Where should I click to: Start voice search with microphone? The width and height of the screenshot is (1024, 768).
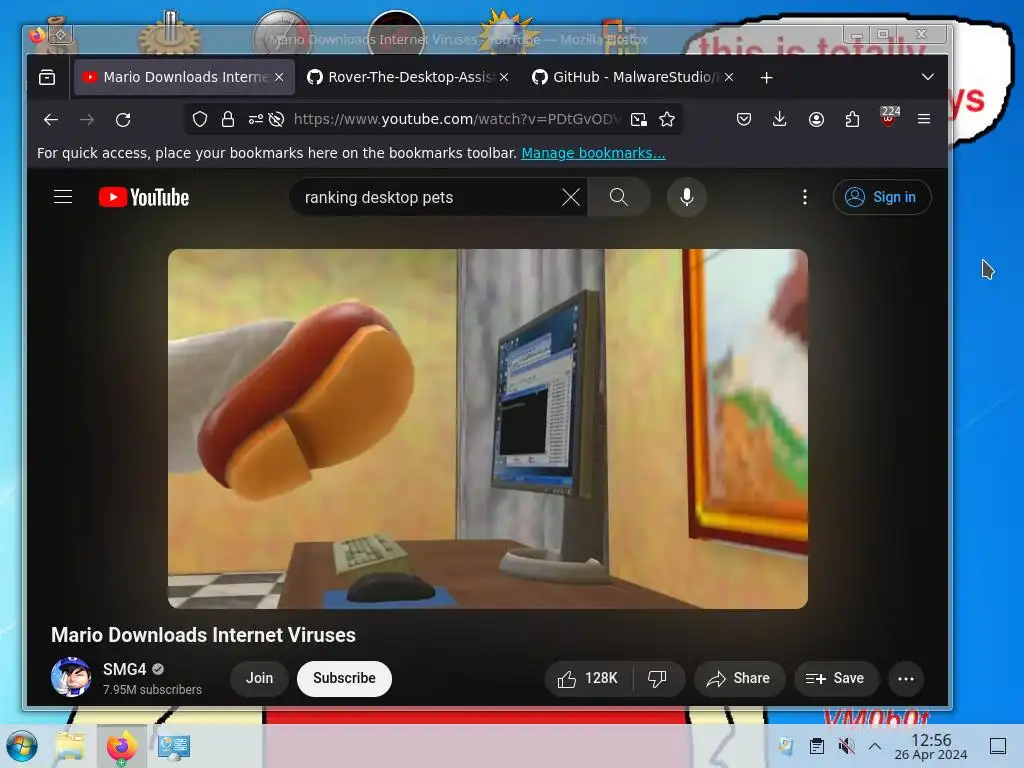click(x=686, y=197)
